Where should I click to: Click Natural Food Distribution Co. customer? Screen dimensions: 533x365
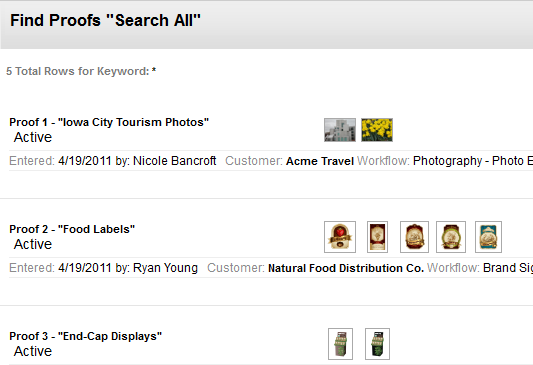[x=346, y=268]
